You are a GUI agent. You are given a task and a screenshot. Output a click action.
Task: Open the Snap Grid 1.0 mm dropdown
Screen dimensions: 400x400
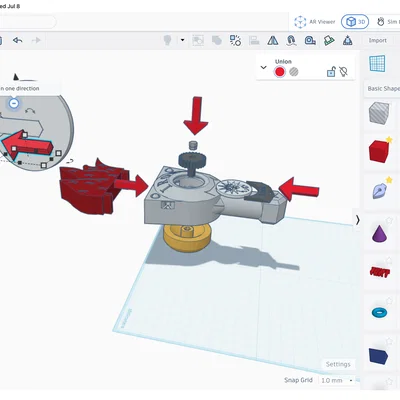pyautogui.click(x=337, y=380)
